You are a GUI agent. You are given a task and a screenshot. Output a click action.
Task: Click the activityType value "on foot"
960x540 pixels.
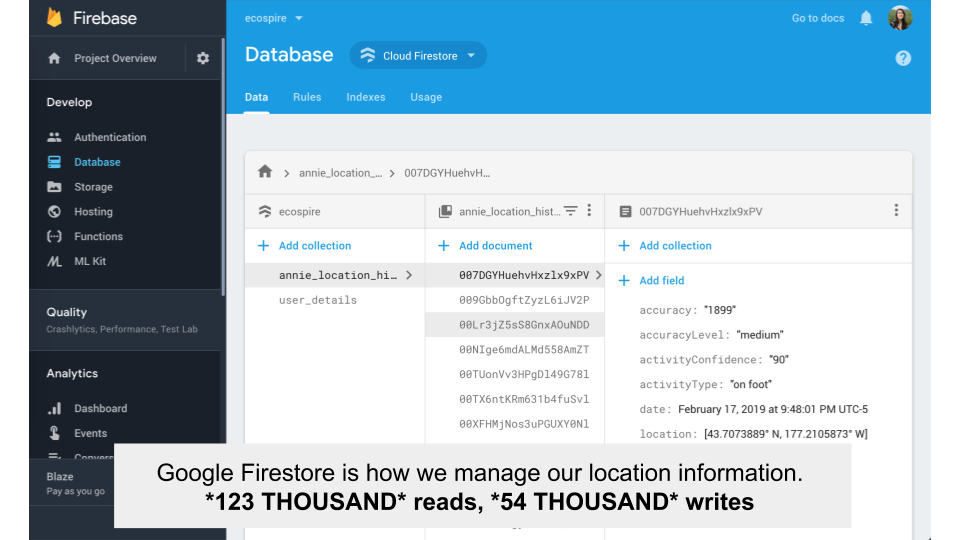[751, 384]
